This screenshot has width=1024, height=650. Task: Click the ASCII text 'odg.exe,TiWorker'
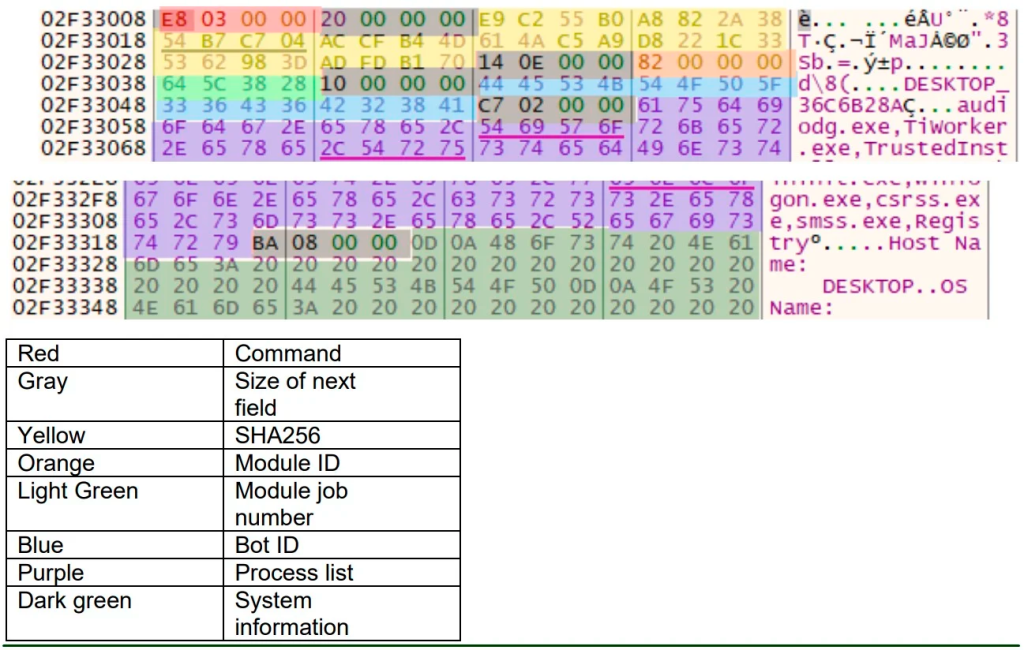(x=901, y=127)
